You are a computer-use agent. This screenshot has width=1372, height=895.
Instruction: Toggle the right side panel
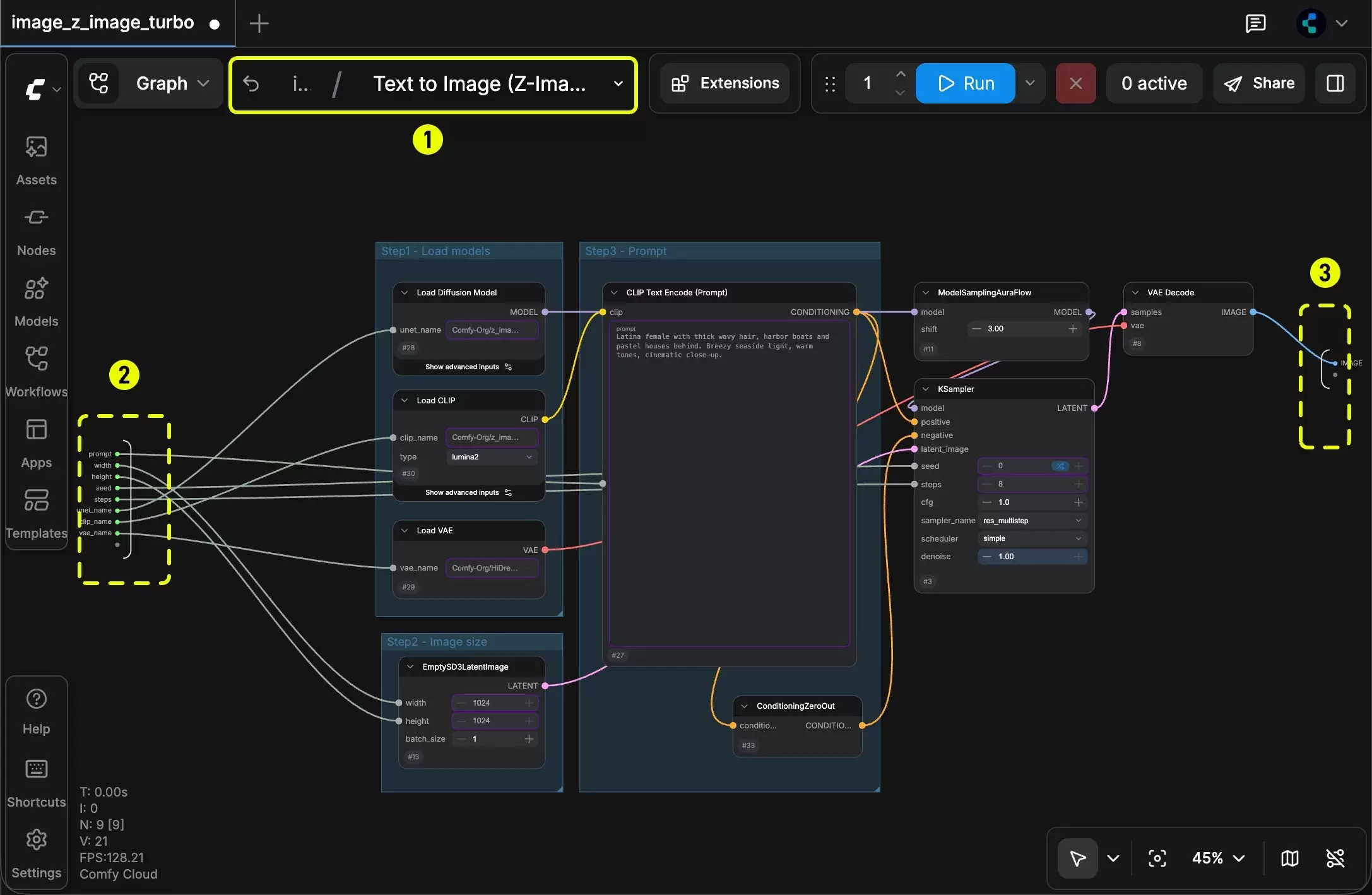tap(1335, 83)
